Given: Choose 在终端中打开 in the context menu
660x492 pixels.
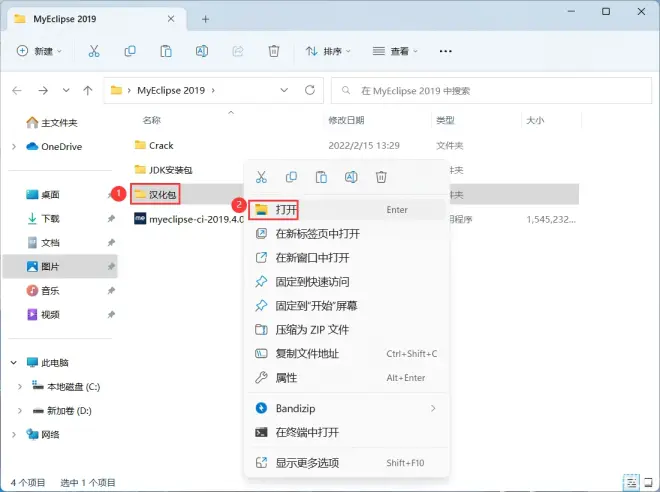Looking at the screenshot, I should tap(346, 432).
